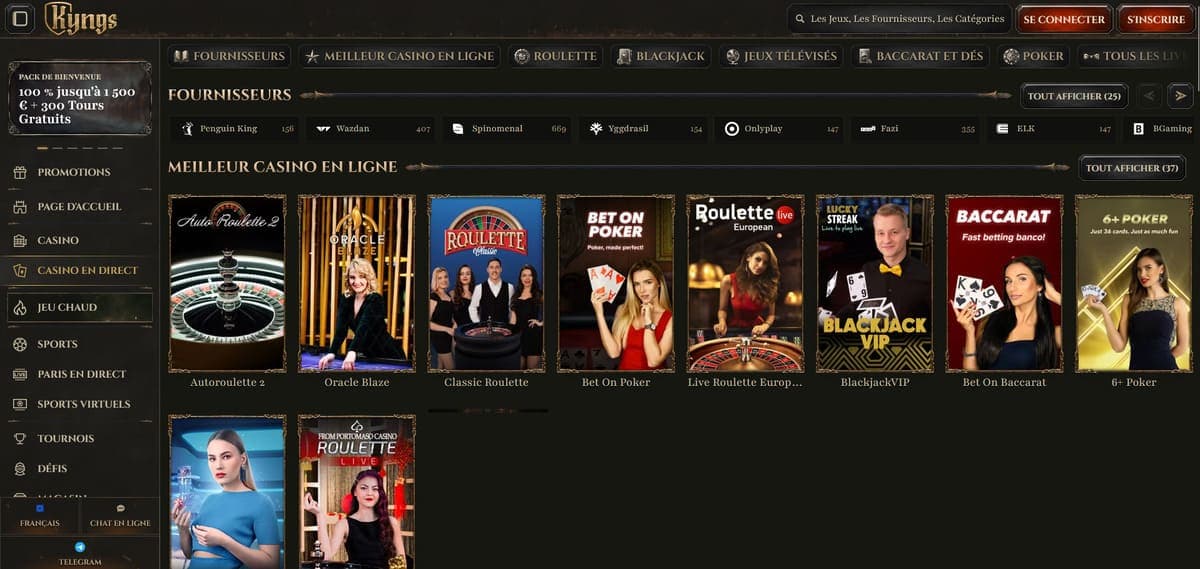Open the blue-dress dealer game thumbnail
The height and width of the screenshot is (569, 1200).
pos(227,492)
